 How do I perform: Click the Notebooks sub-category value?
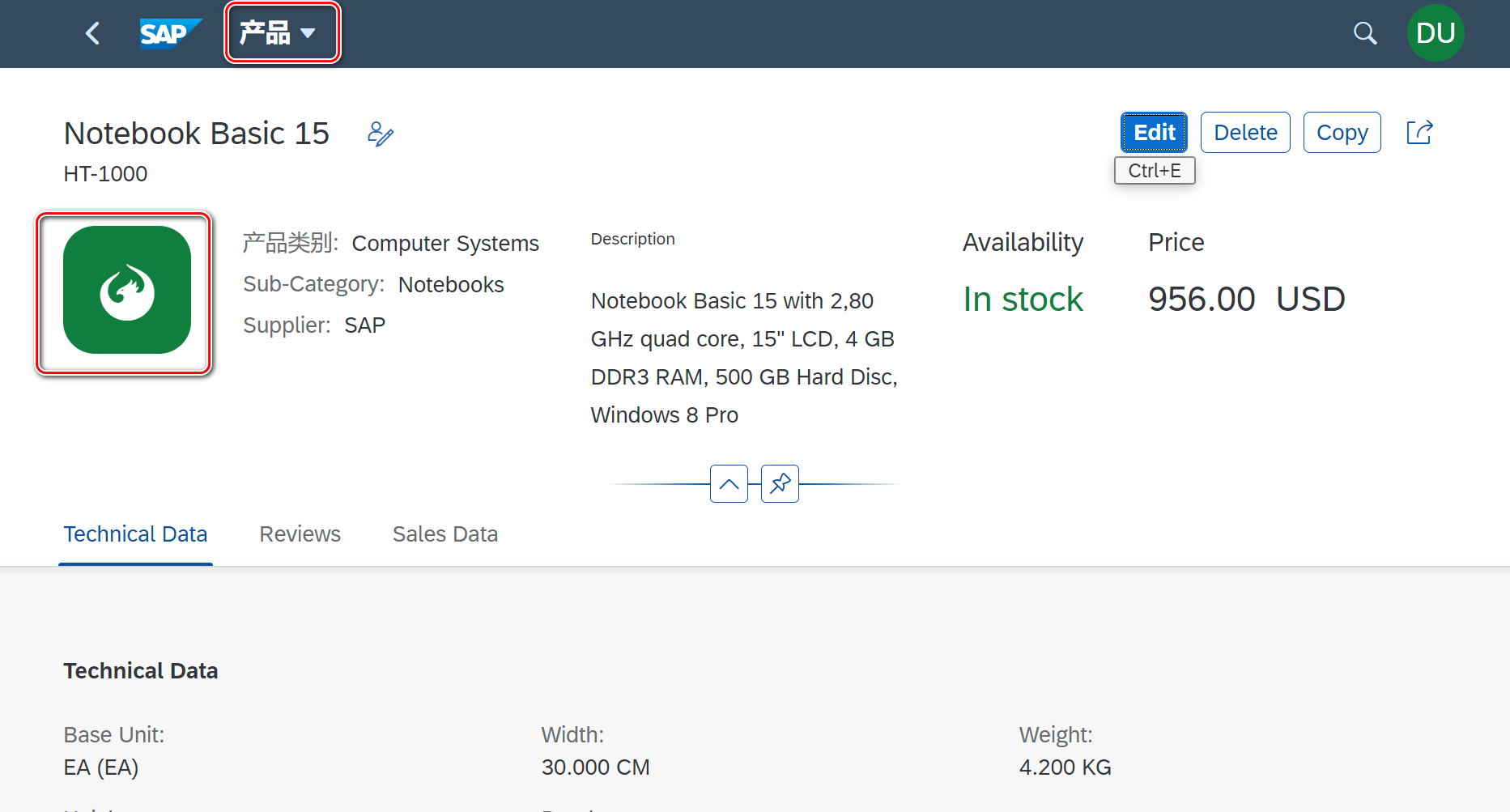pyautogui.click(x=451, y=285)
